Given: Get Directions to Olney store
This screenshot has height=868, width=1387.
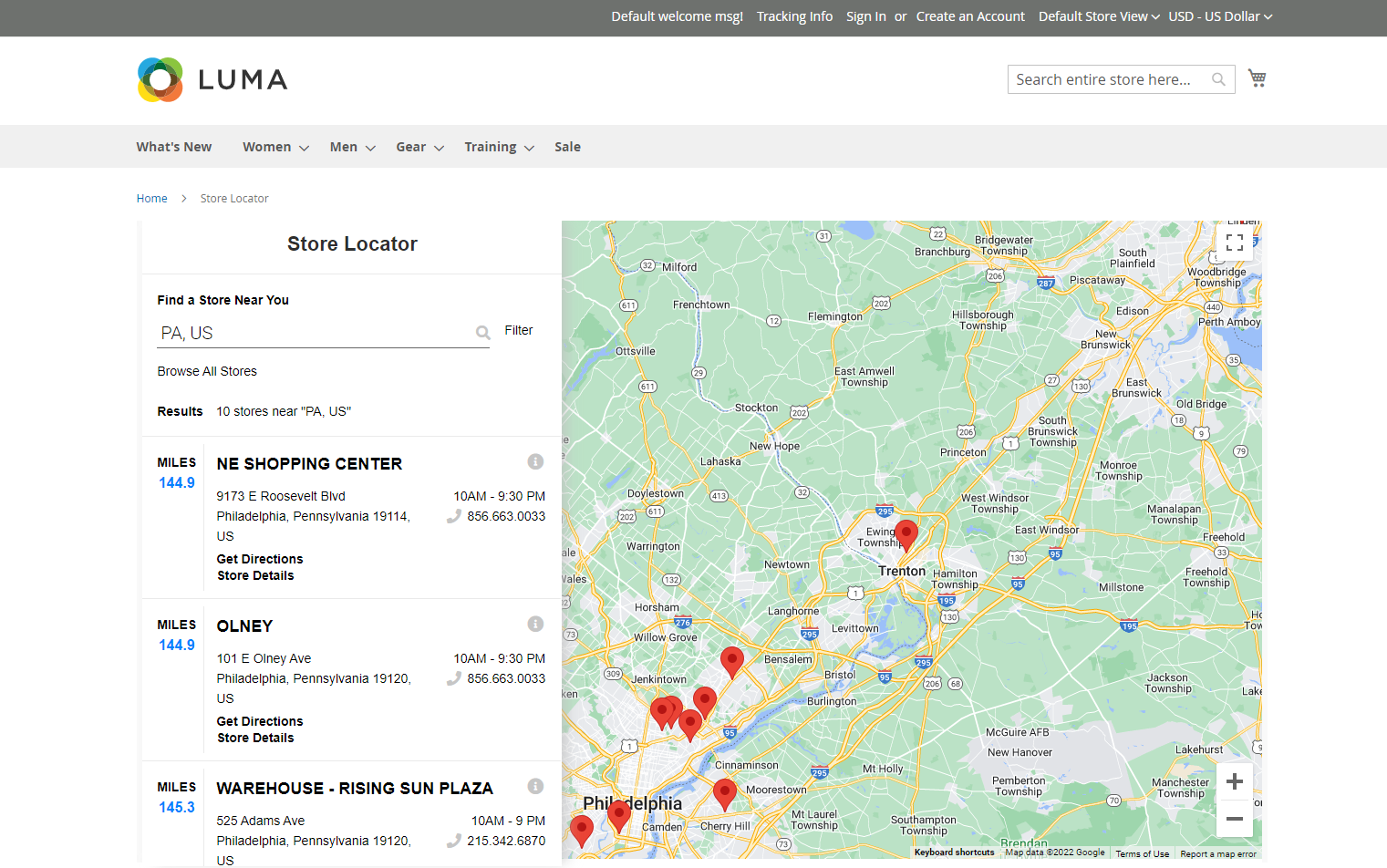Looking at the screenshot, I should pos(260,721).
